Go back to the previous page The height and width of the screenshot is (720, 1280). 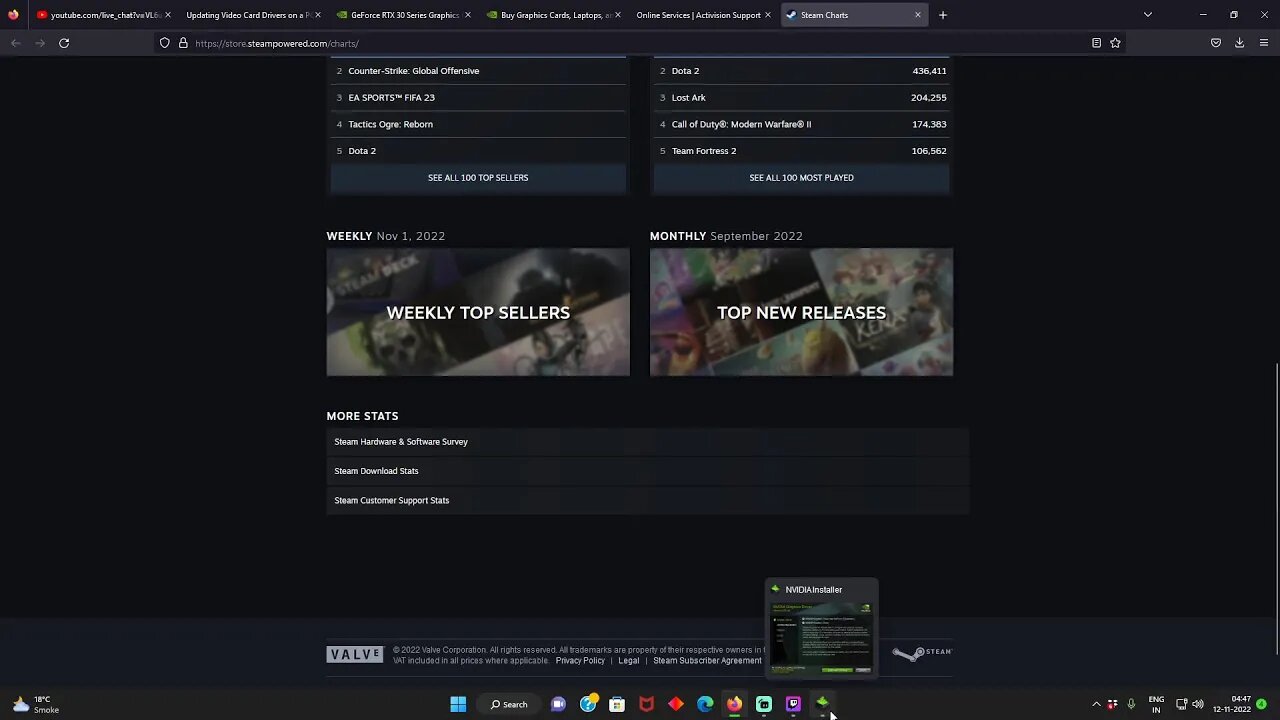tap(15, 43)
